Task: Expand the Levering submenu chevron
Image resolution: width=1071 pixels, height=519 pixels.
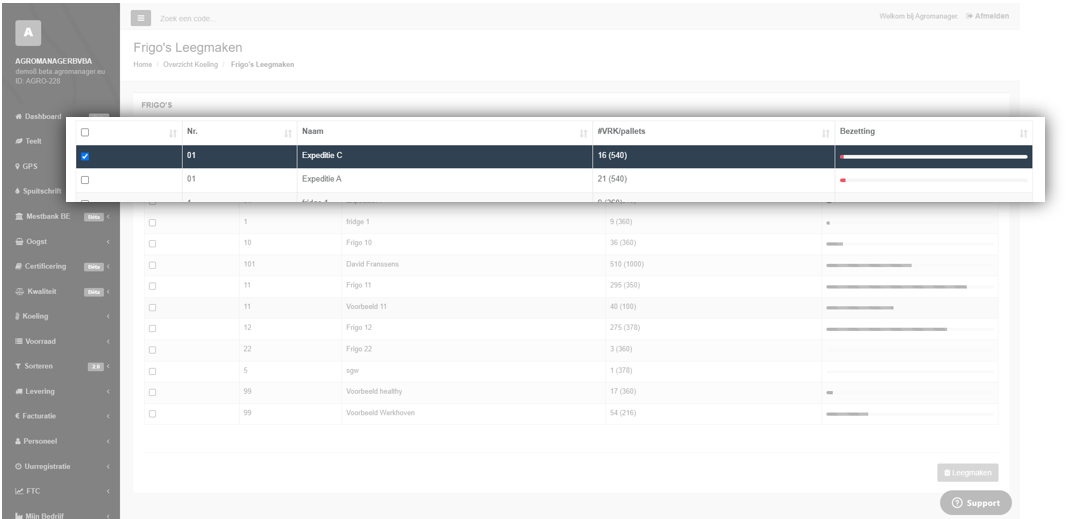Action: 108,392
